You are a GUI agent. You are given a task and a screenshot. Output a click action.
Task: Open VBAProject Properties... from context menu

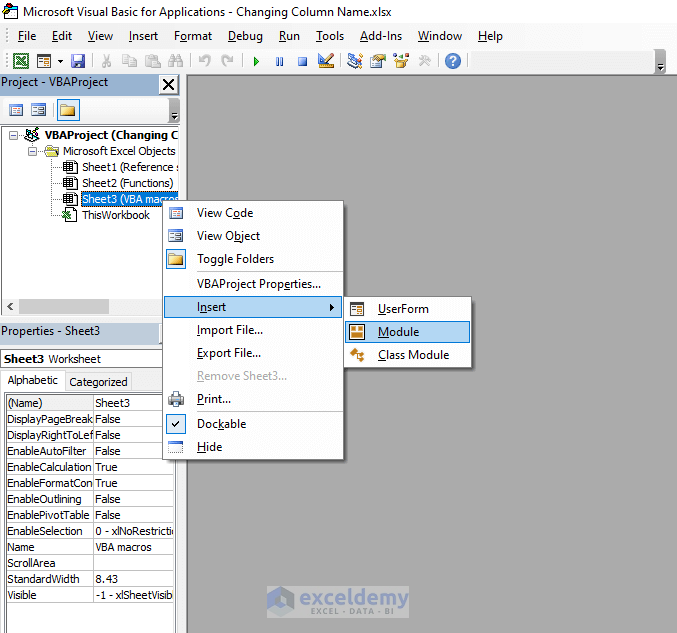click(253, 284)
